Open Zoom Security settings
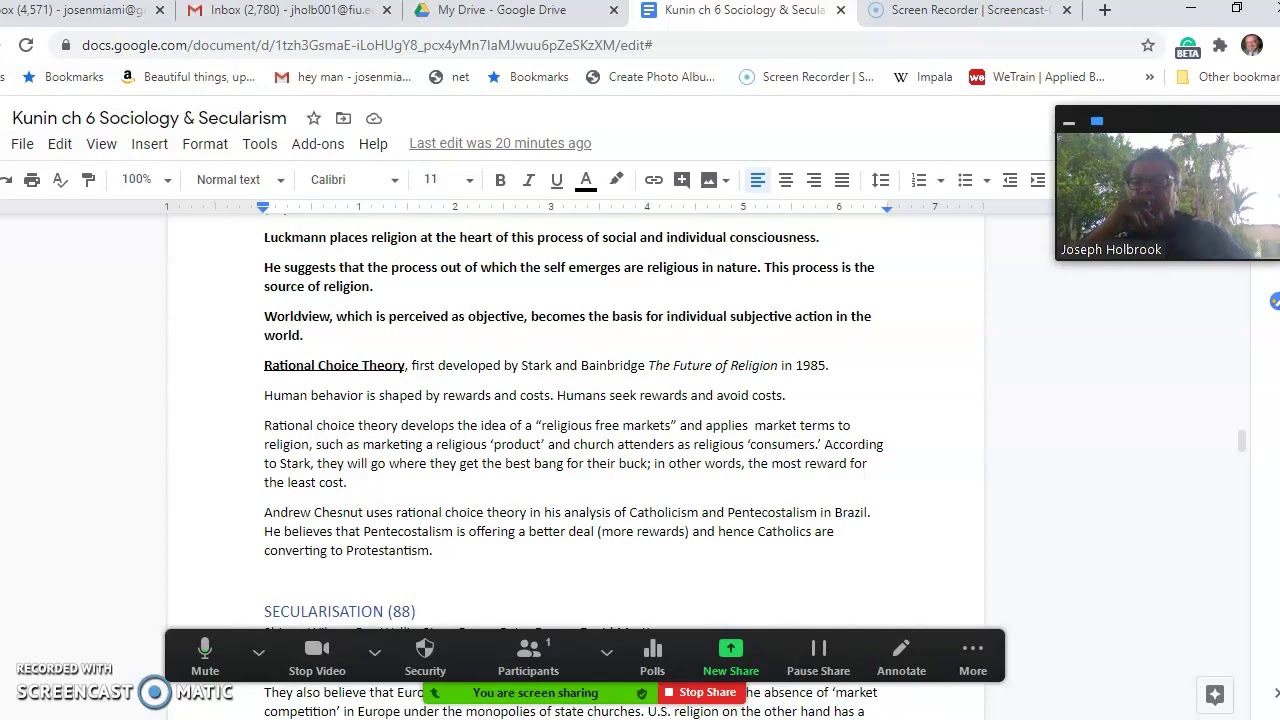Screen dimensions: 1280x720 (425, 657)
